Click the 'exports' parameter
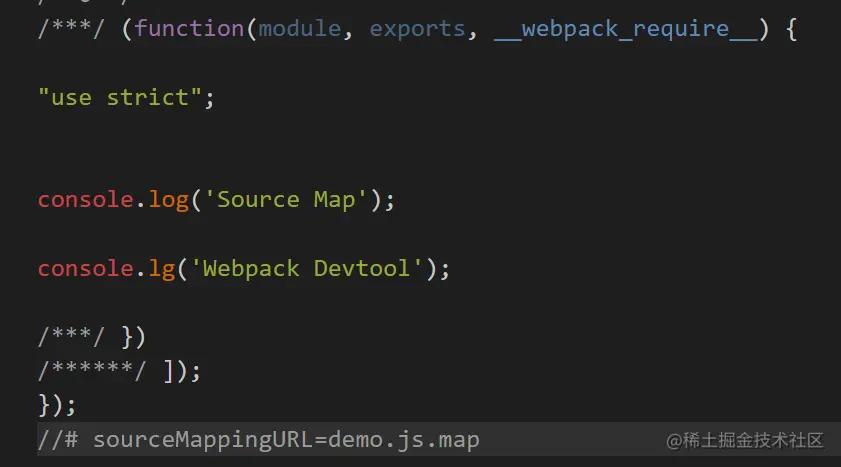Screen dimensions: 841x467 point(417,29)
